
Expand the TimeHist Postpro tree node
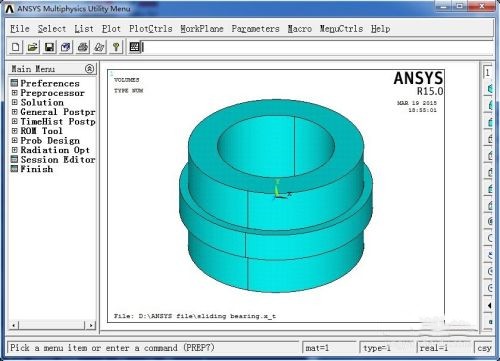(14, 121)
